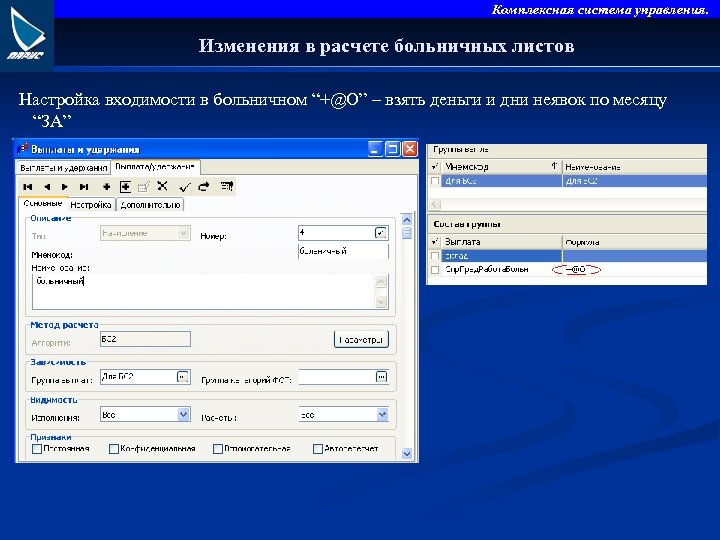Sort by Выплата column header
The width and height of the screenshot is (720, 540).
click(x=502, y=242)
